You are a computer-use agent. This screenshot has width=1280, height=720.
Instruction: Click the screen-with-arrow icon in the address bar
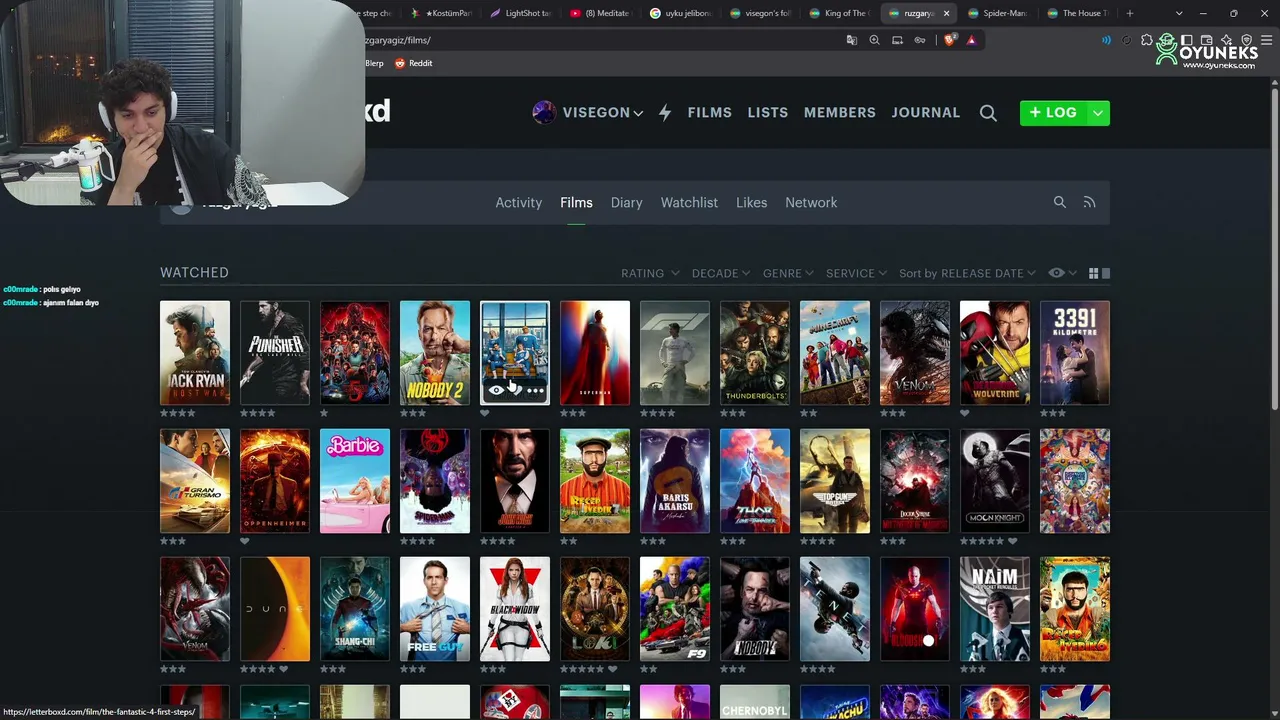click(x=897, y=40)
